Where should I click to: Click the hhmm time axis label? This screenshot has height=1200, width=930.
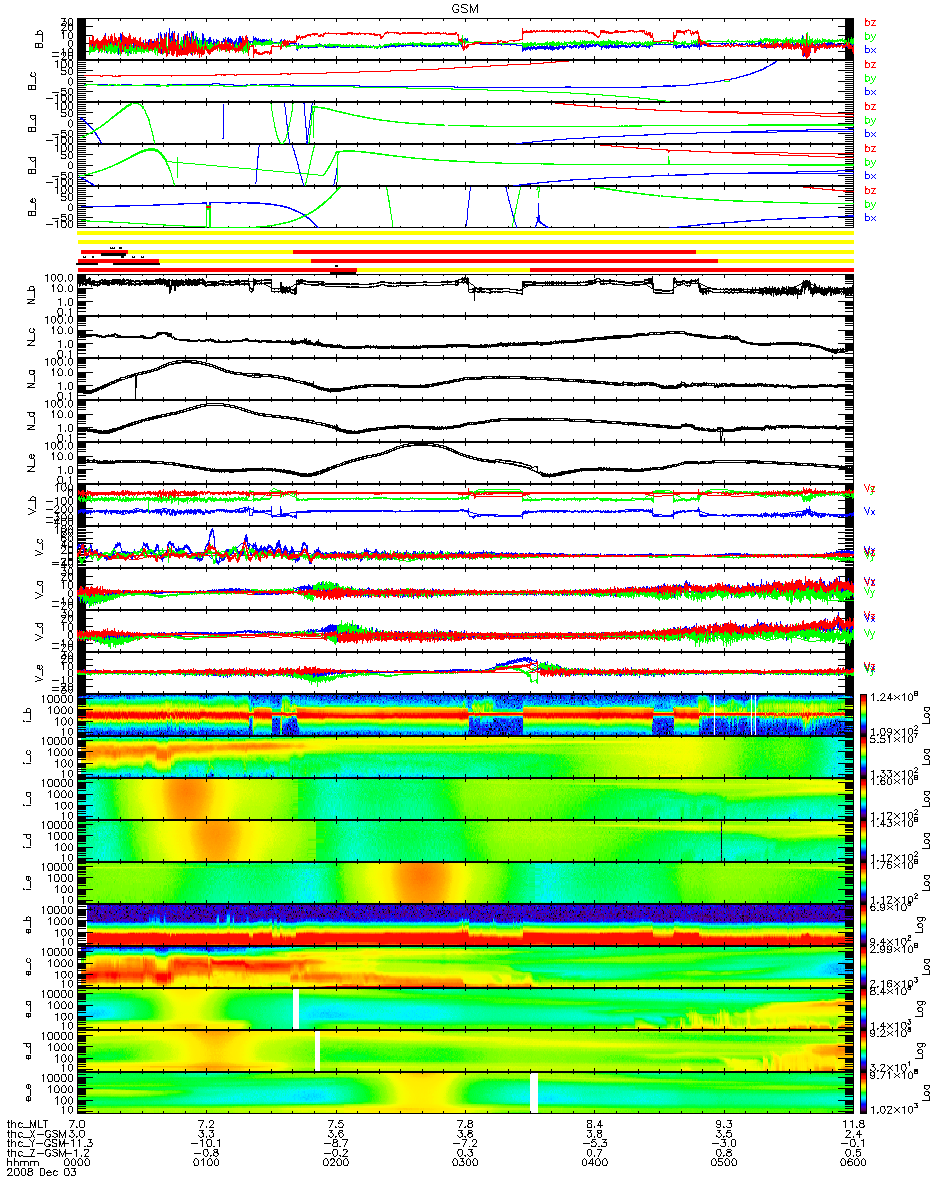(x=21, y=1163)
